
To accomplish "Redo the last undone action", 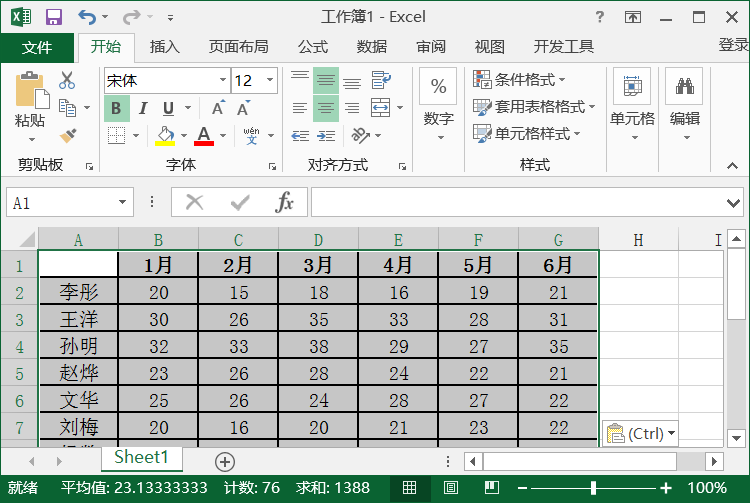I will 131,17.
